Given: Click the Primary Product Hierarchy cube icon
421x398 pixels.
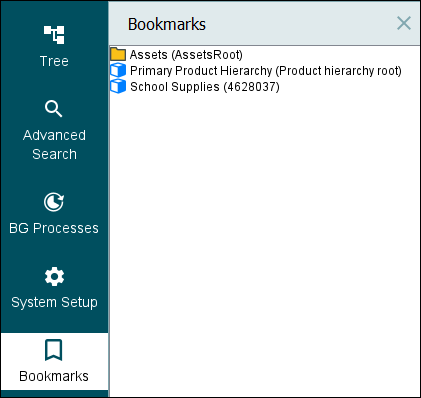Looking at the screenshot, I should coord(118,70).
